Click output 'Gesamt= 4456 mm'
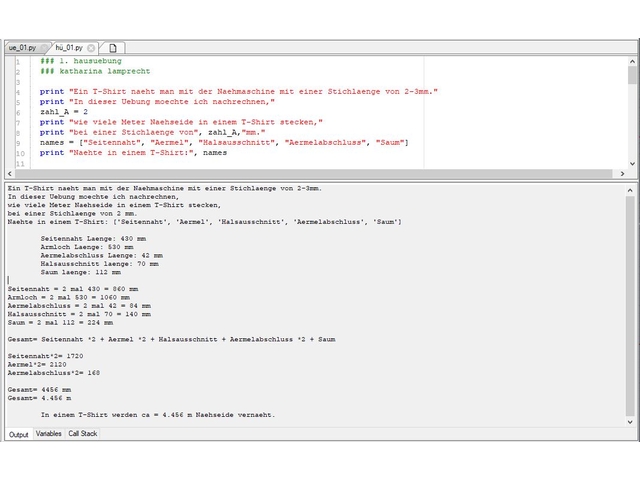The image size is (640, 480). [39, 389]
